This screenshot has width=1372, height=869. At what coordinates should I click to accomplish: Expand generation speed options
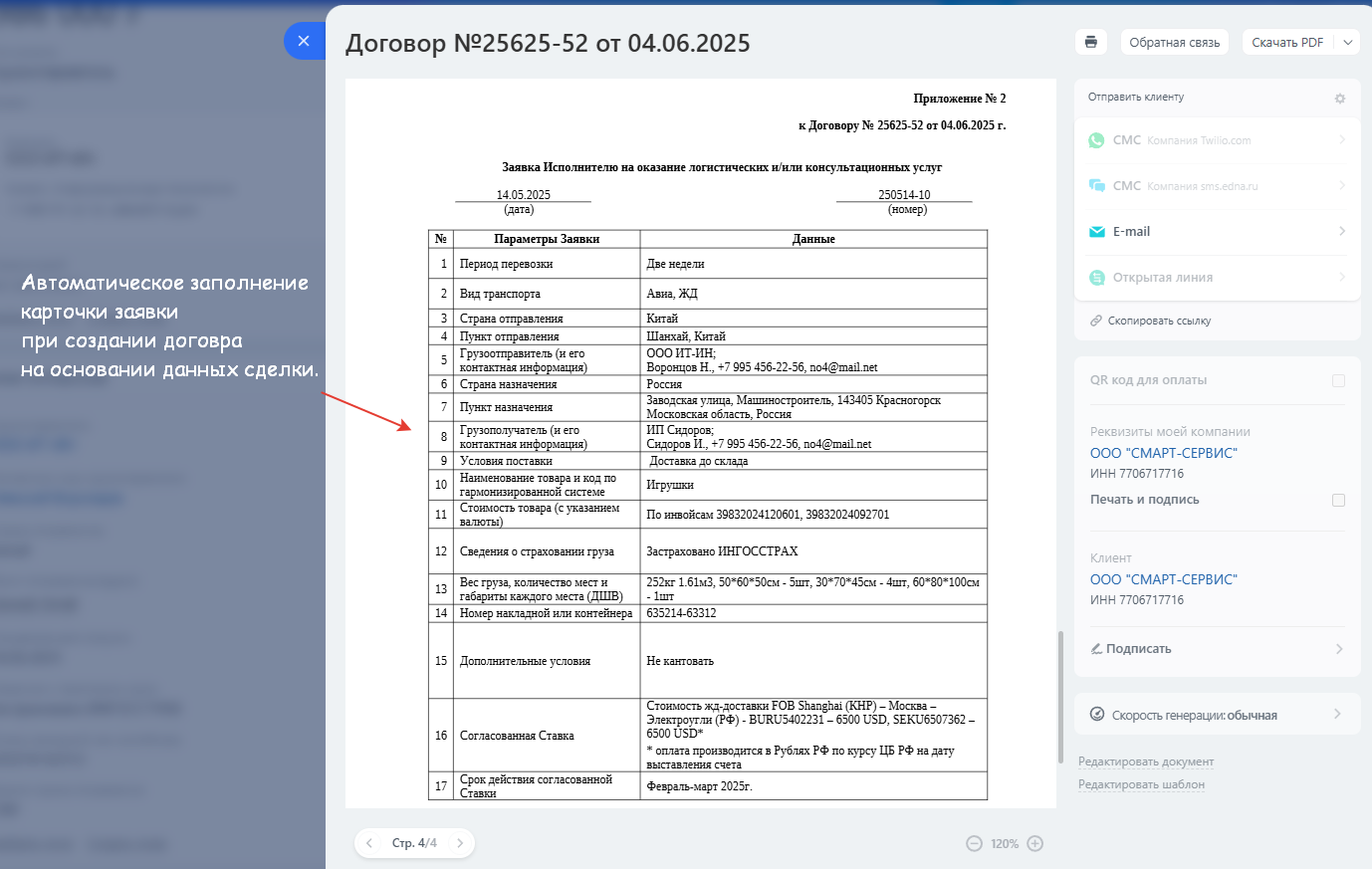(1336, 715)
